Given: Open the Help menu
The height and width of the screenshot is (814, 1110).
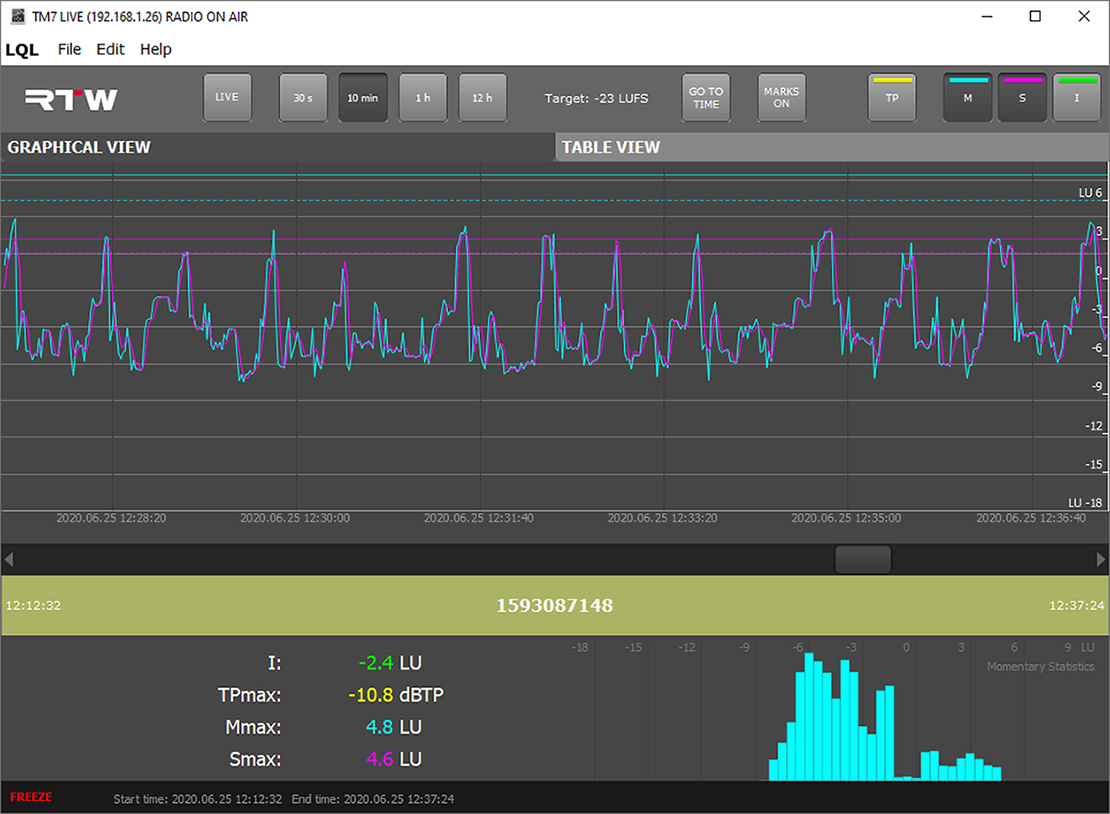Looking at the screenshot, I should click(x=155, y=49).
